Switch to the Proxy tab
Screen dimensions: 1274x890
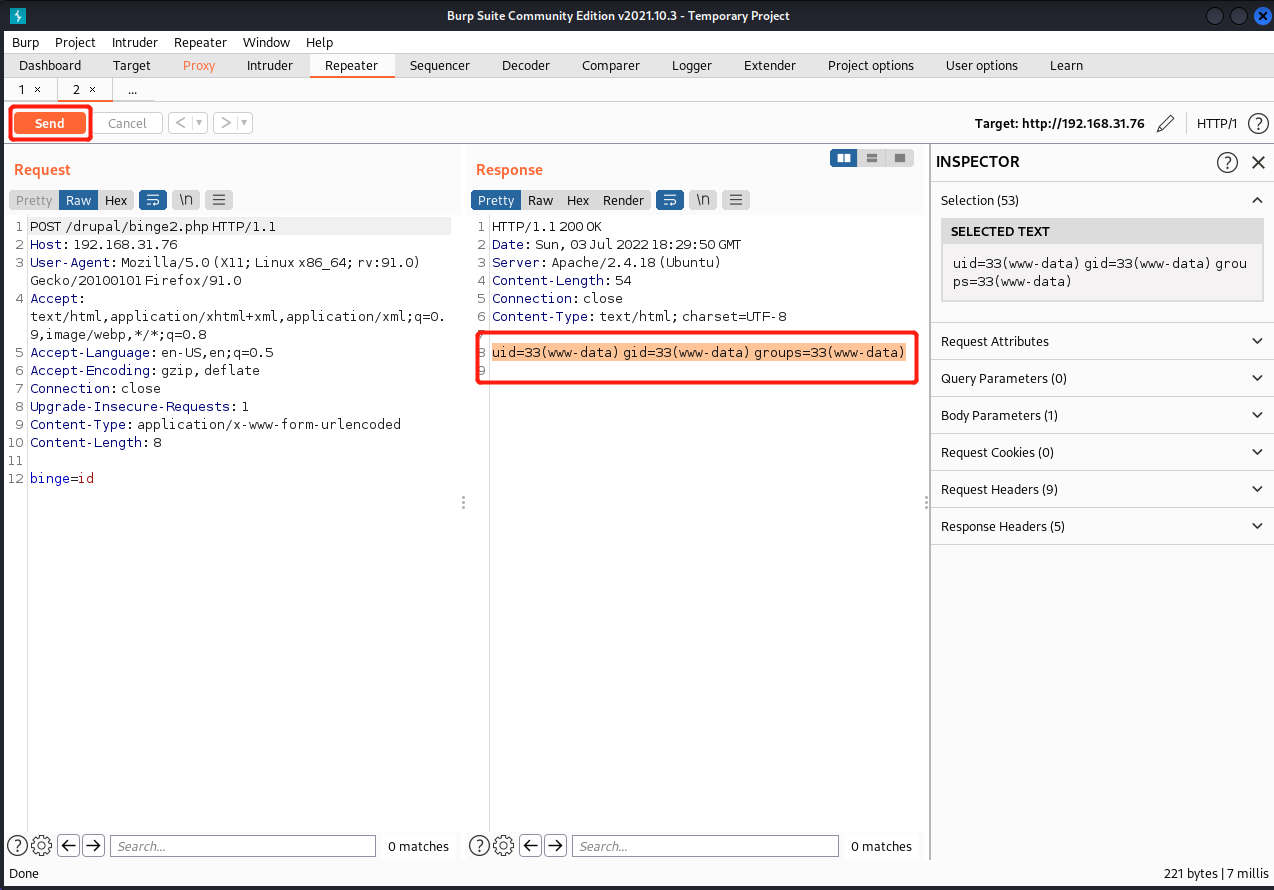coord(199,65)
